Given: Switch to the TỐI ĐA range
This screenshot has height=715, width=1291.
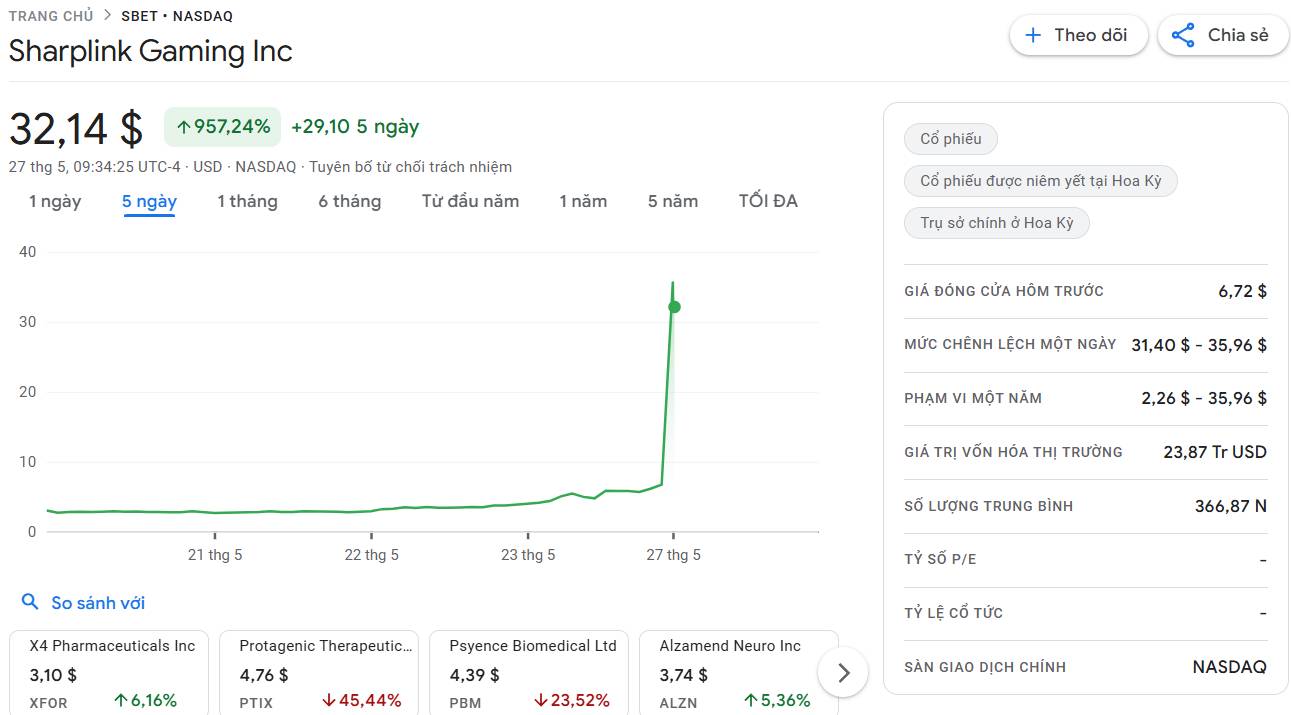Looking at the screenshot, I should click(768, 201).
